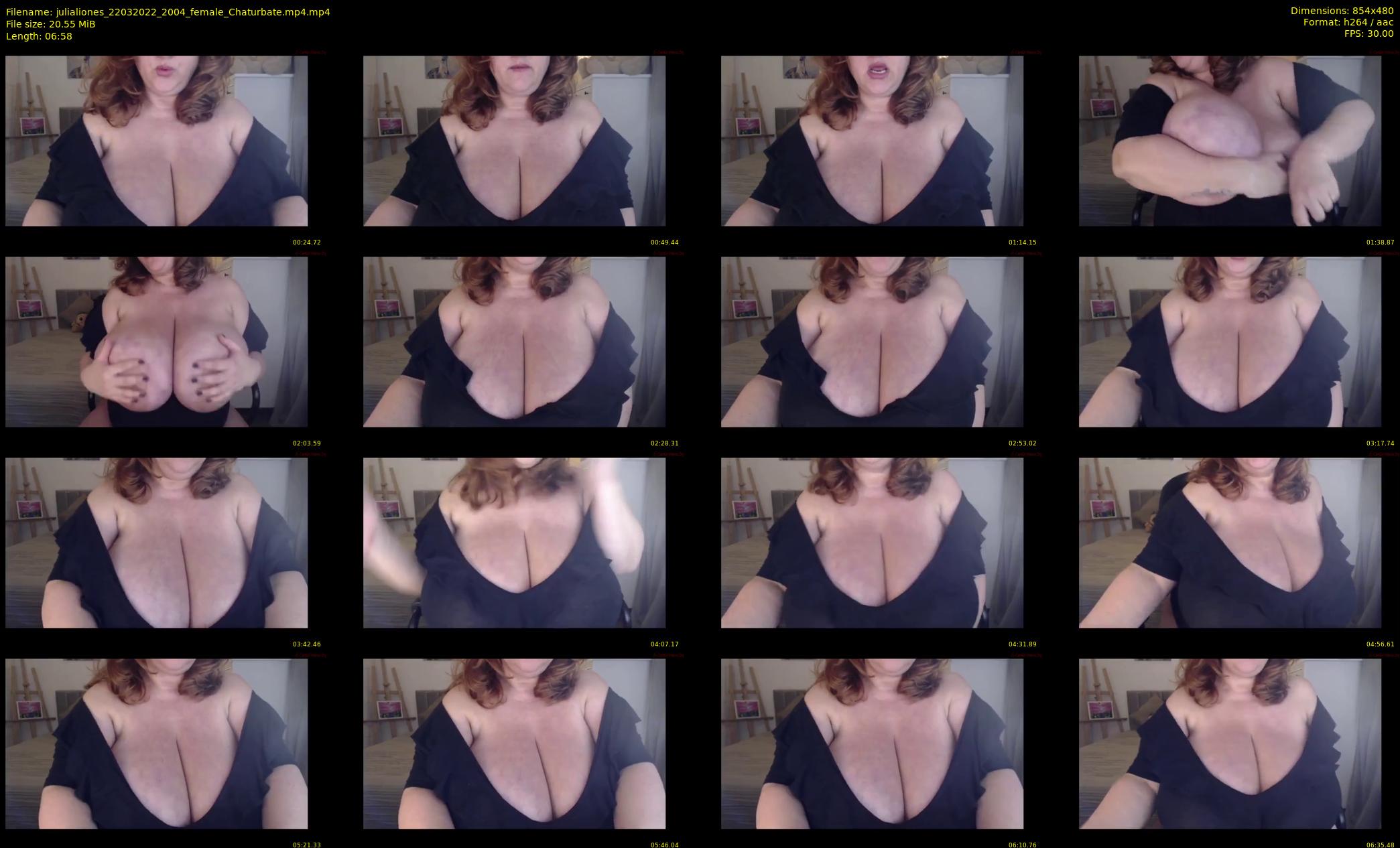Select the thumbnail frame stamped 04:07.17
This screenshot has width=1400, height=848.
514,543
